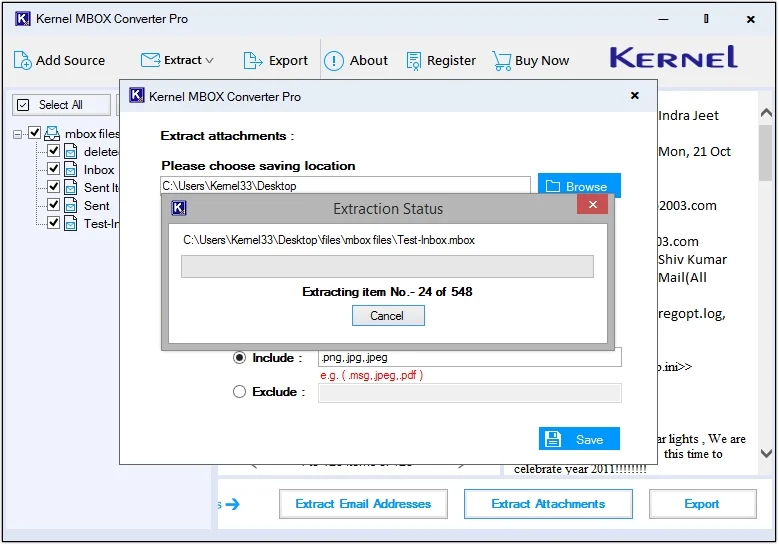Click the Kernel logo in the Extract attachments dialog
This screenshot has height=545, width=779.
tap(137, 95)
